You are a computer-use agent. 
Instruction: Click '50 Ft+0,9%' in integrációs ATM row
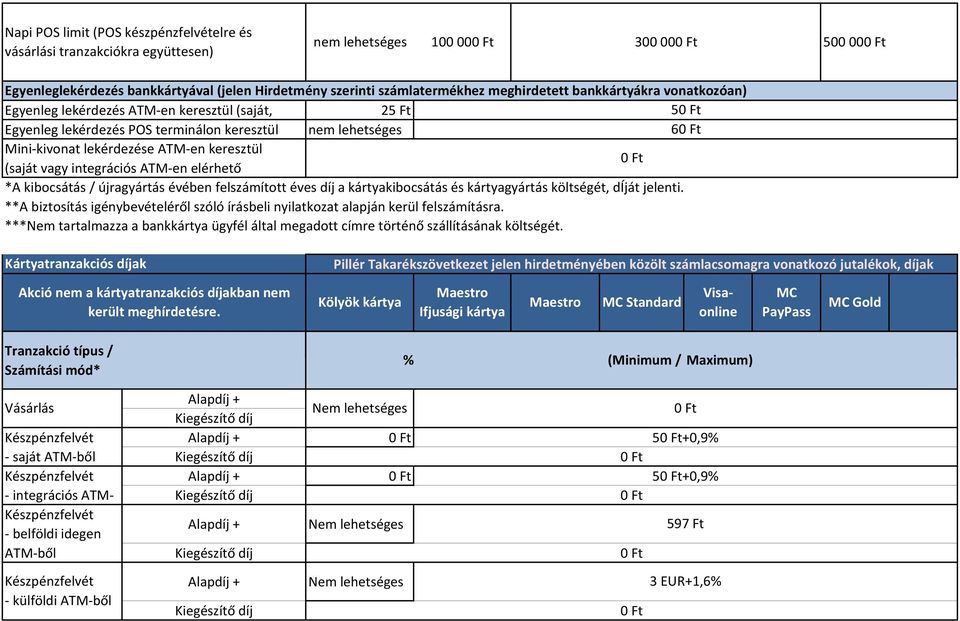[x=685, y=476]
